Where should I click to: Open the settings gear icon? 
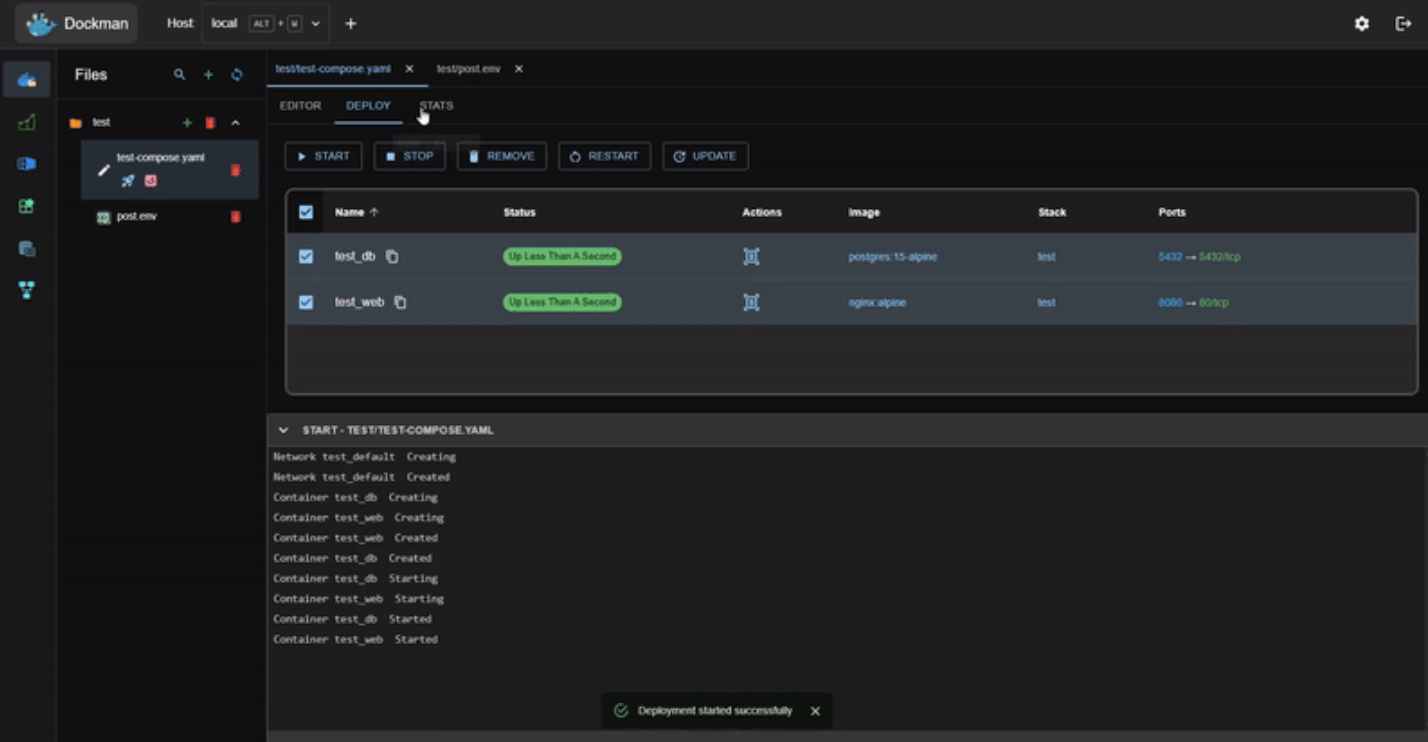click(x=1361, y=23)
